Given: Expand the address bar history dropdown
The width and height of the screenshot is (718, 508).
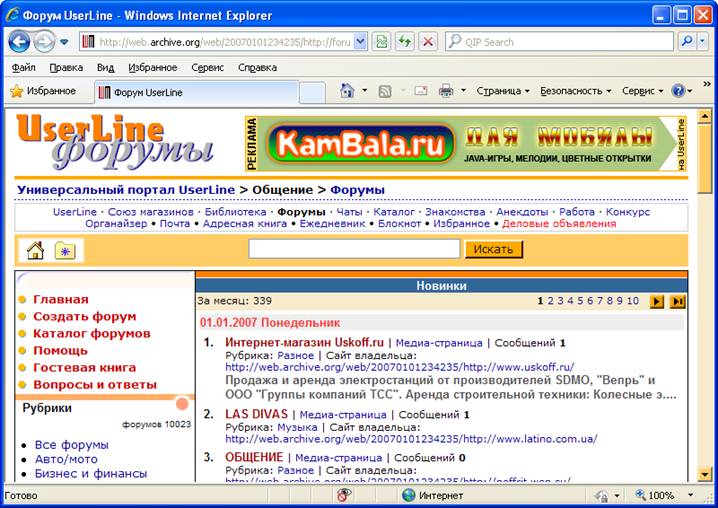Looking at the screenshot, I should pos(361,42).
